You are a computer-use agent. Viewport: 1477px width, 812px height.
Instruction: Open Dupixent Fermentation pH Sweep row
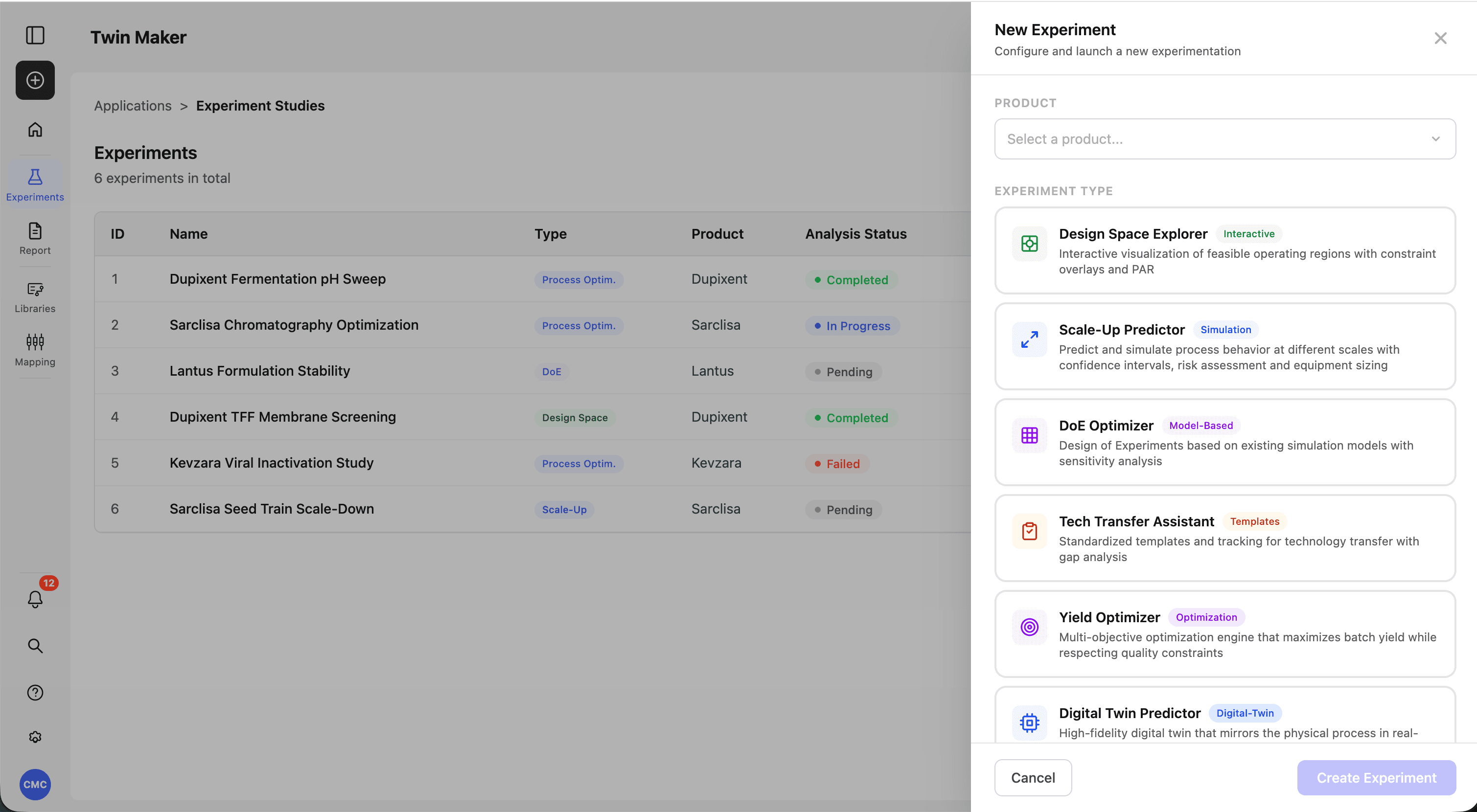coord(532,279)
